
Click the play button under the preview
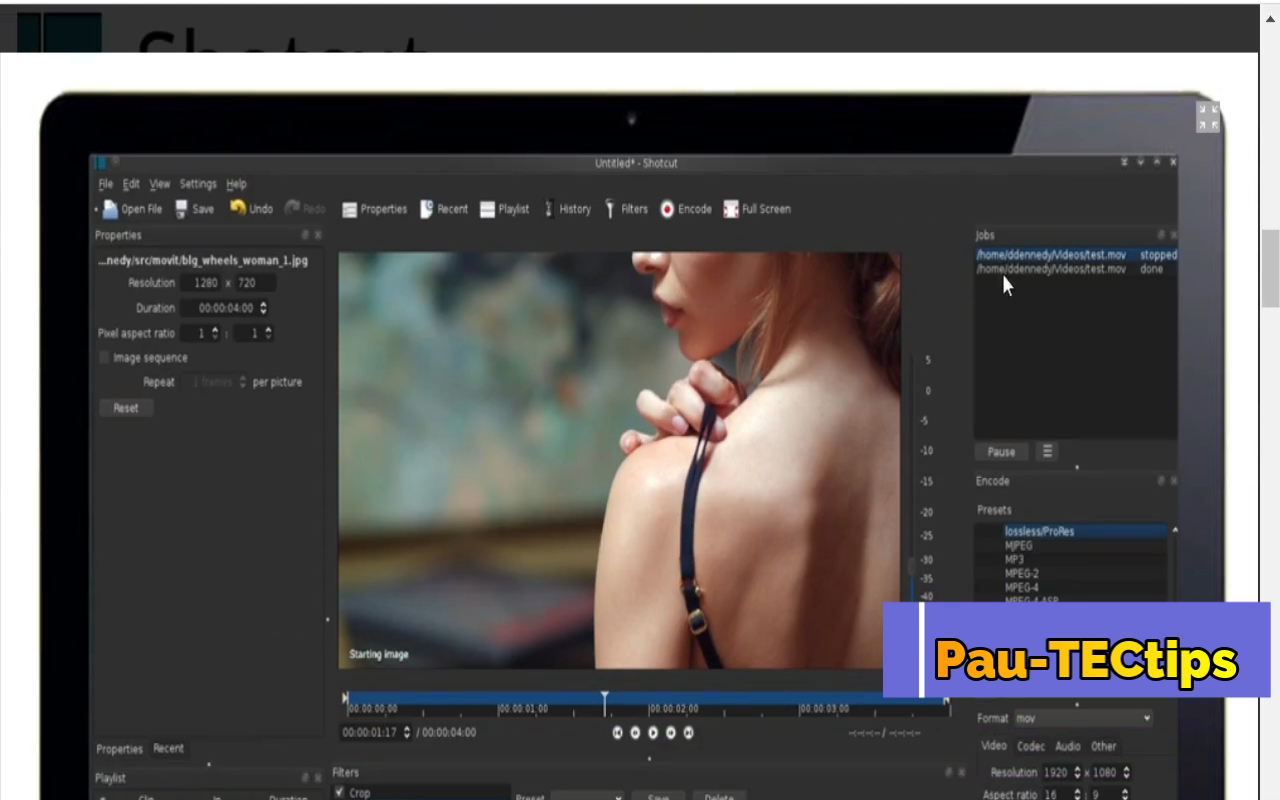653,733
